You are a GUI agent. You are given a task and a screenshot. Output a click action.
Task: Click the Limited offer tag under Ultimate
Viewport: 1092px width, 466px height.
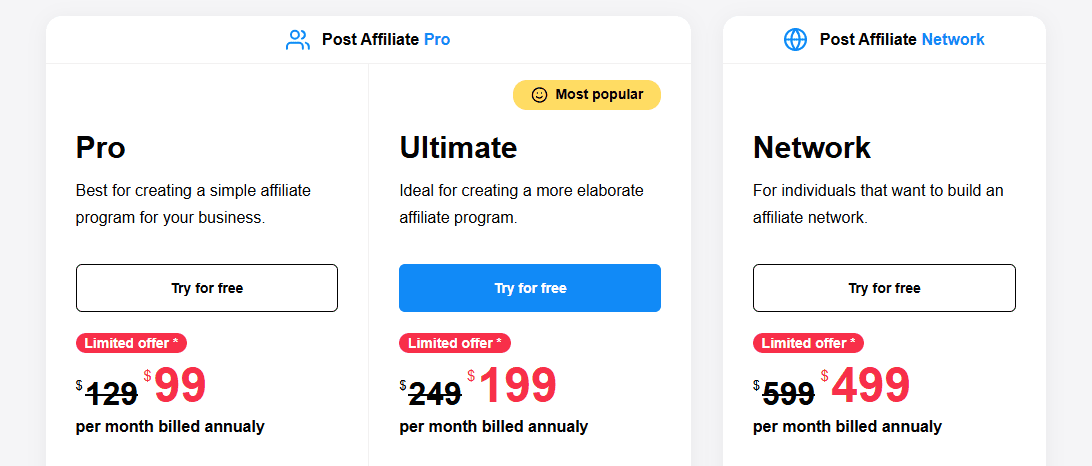click(455, 343)
